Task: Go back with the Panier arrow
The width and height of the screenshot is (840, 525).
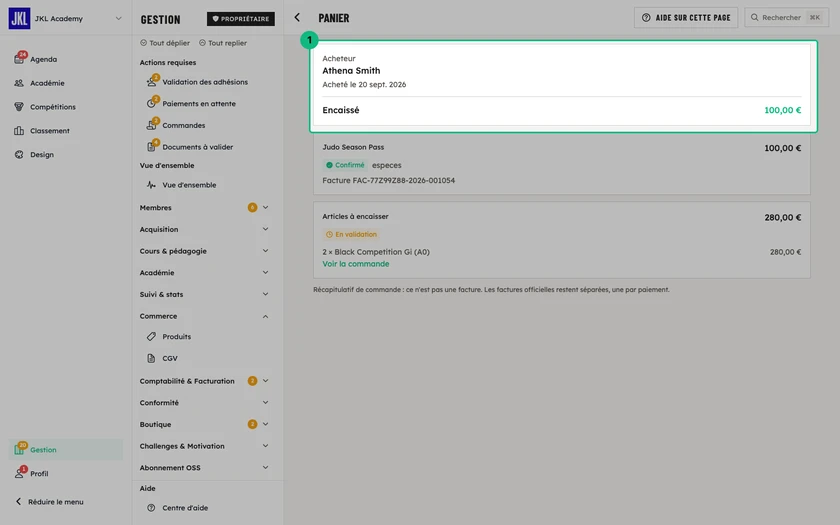Action: 297,18
